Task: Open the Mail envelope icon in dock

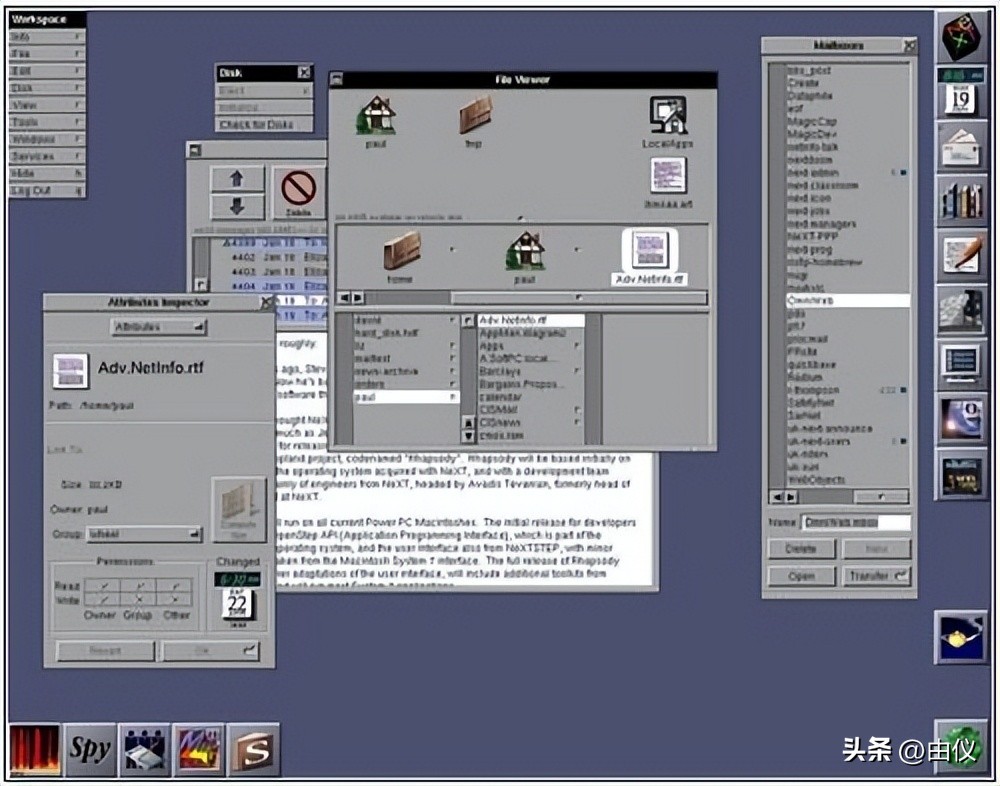Action: tap(961, 146)
